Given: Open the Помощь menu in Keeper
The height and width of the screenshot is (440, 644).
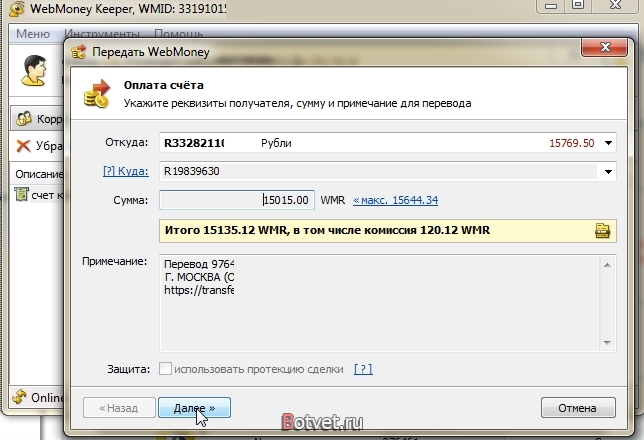Looking at the screenshot, I should [178, 33].
